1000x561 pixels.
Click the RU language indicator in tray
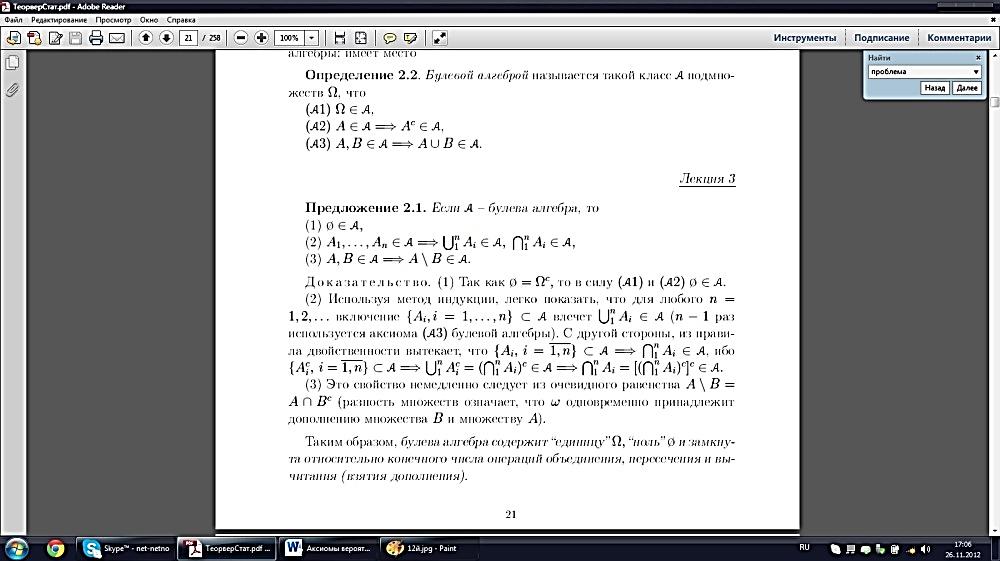804,548
